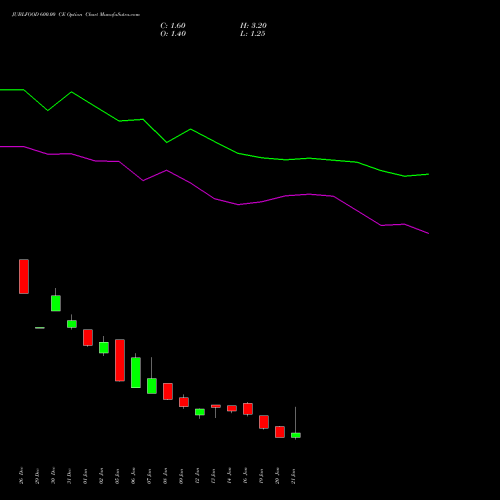
Task: Click the '01 Jan' date label
Action: [x=85, y=476]
